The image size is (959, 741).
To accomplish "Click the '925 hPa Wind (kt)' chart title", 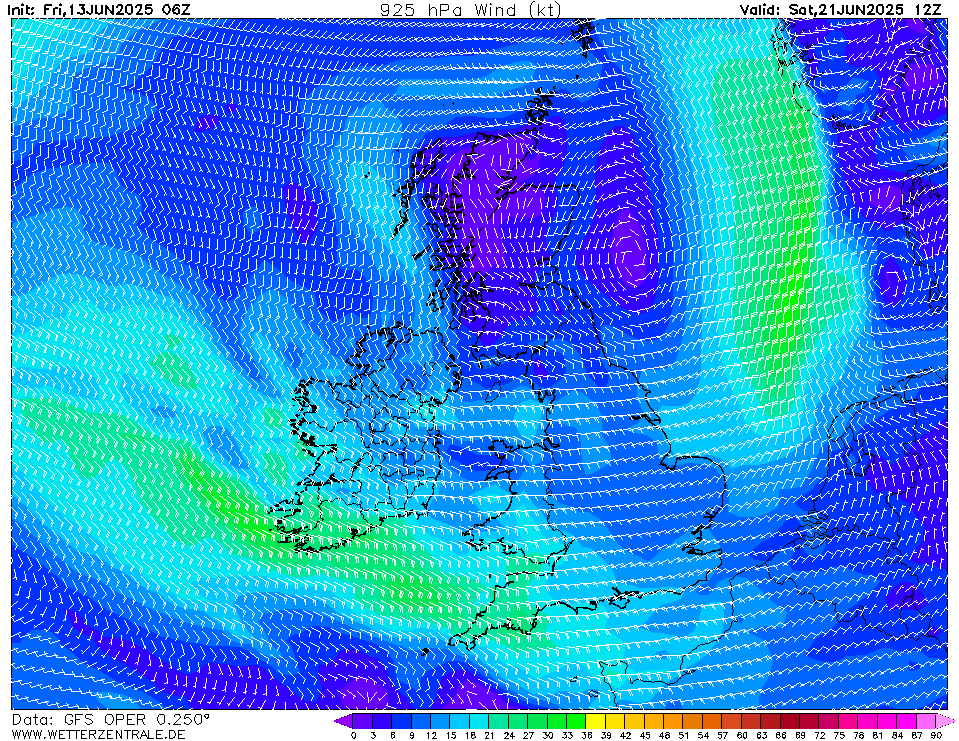I will [470, 10].
